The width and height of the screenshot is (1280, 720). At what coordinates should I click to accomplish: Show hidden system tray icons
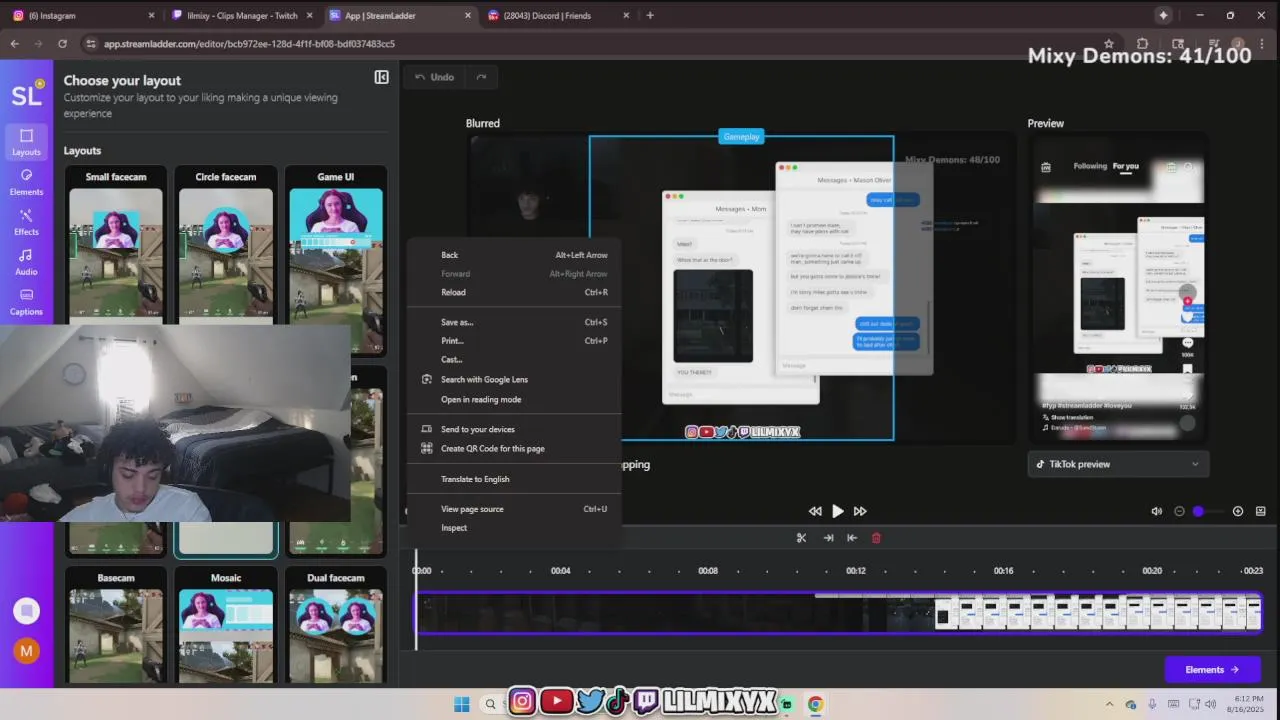1109,704
